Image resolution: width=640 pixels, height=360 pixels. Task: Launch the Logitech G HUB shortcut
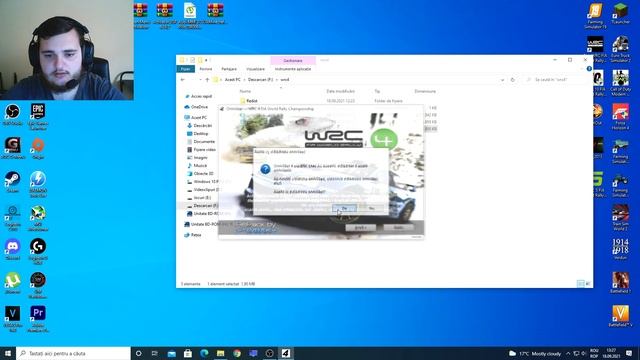(38, 252)
